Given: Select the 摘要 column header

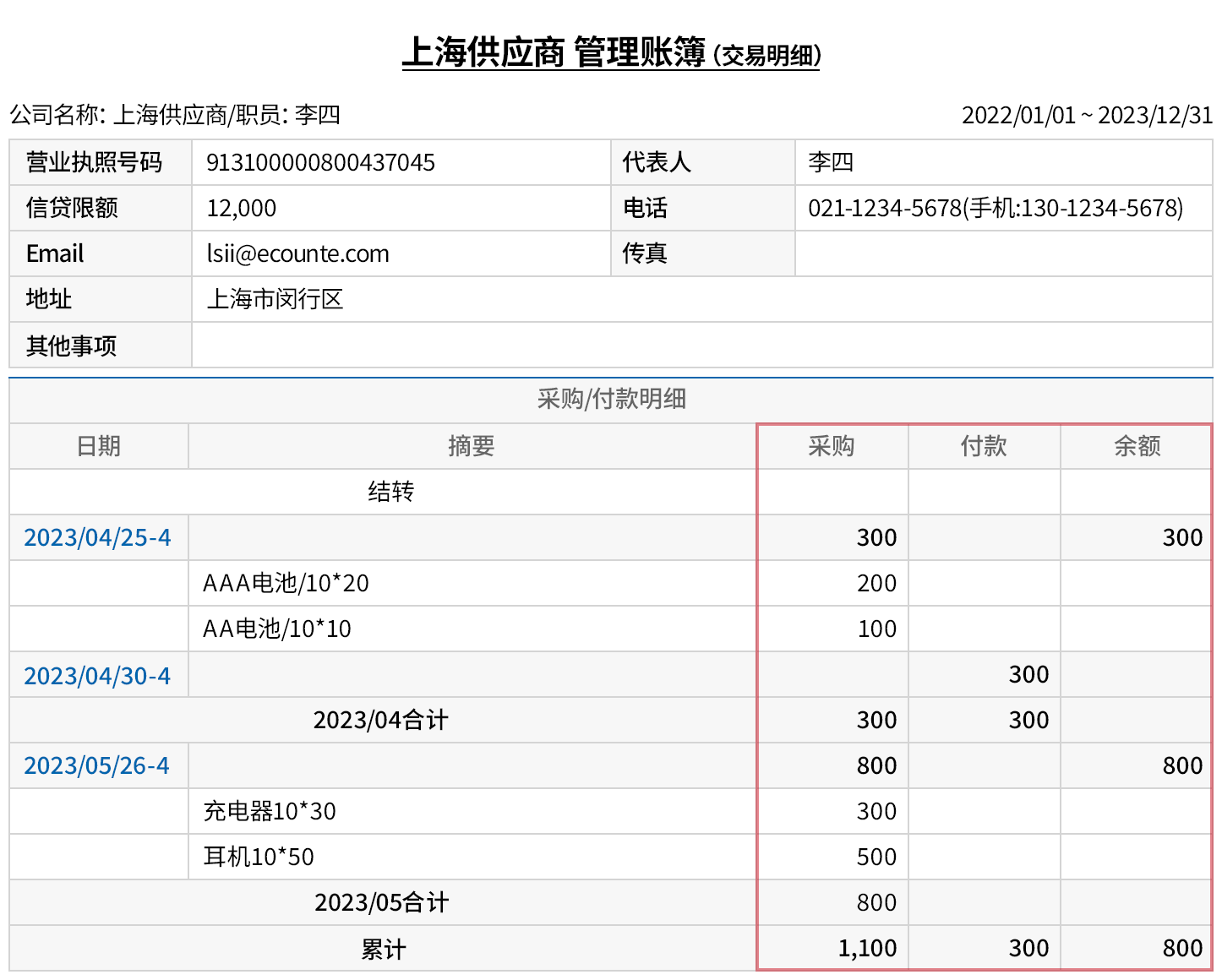Looking at the screenshot, I should pyautogui.click(x=471, y=446).
